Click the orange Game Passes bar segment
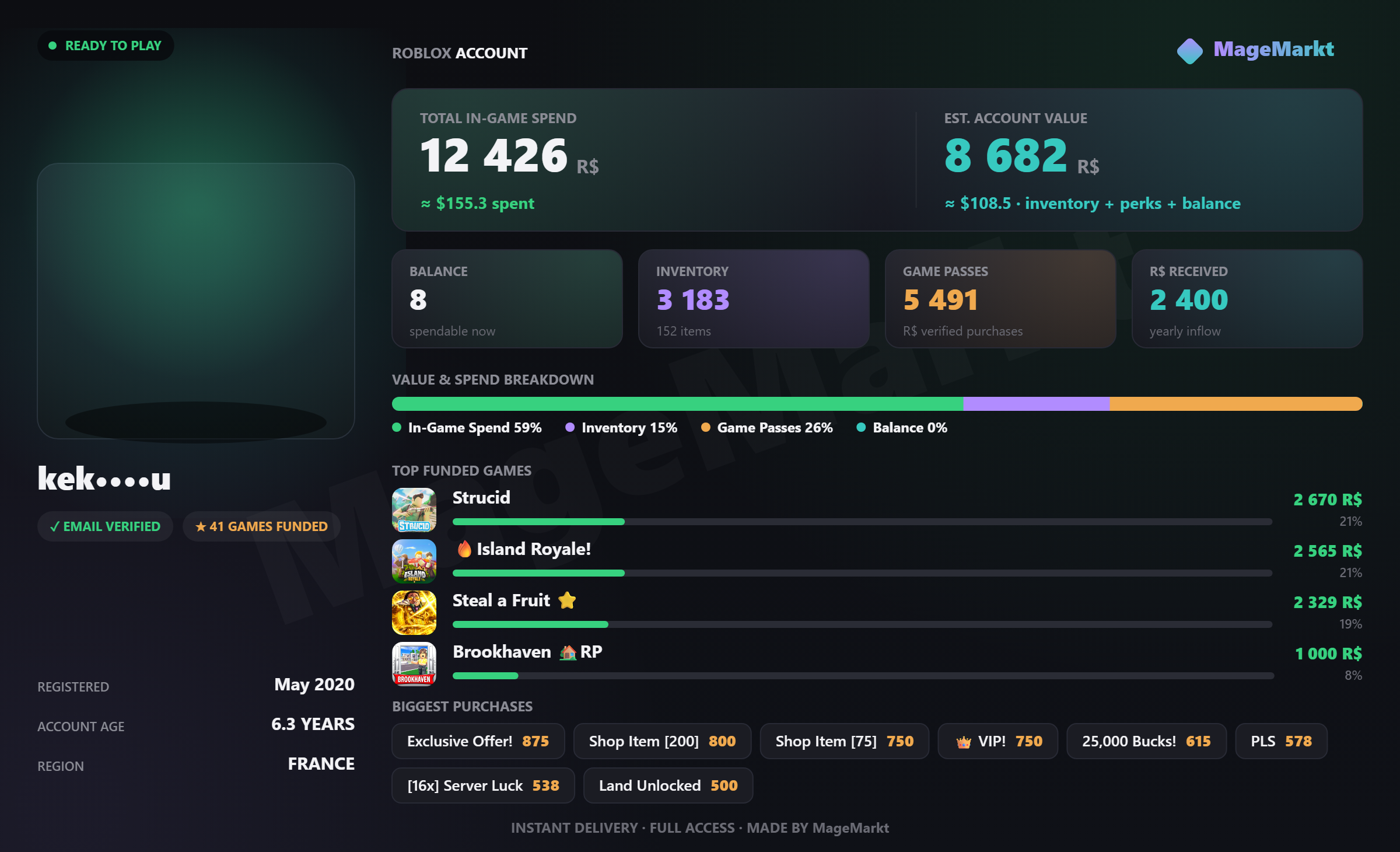Viewport: 1400px width, 852px height. 1235,404
